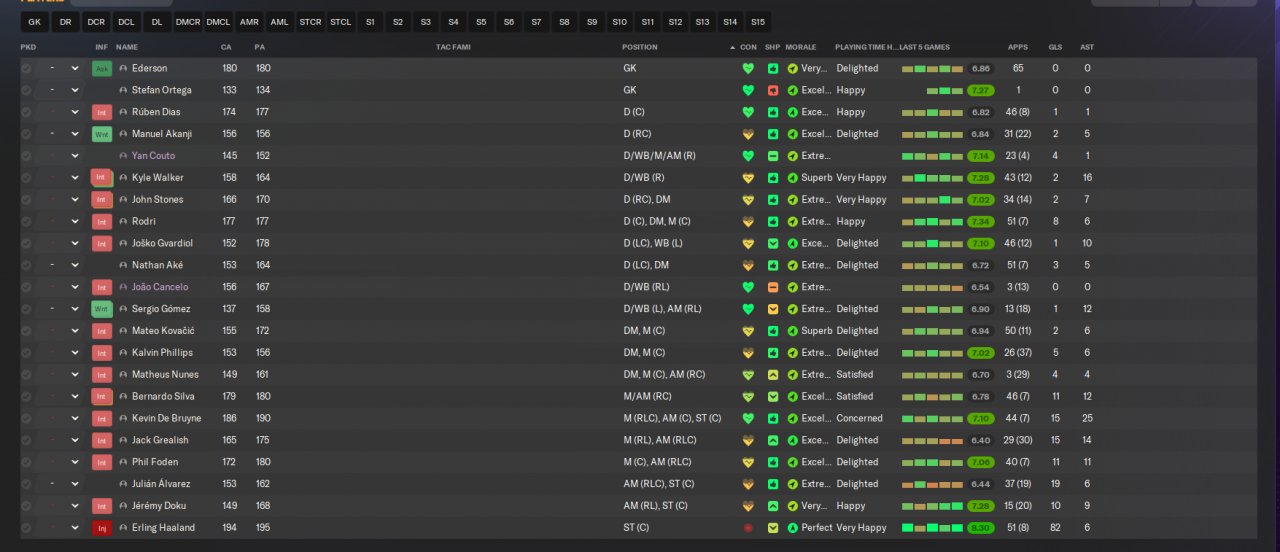Toggle picked checkmark for Kyle Walker
The height and width of the screenshot is (552, 1280).
tap(26, 178)
